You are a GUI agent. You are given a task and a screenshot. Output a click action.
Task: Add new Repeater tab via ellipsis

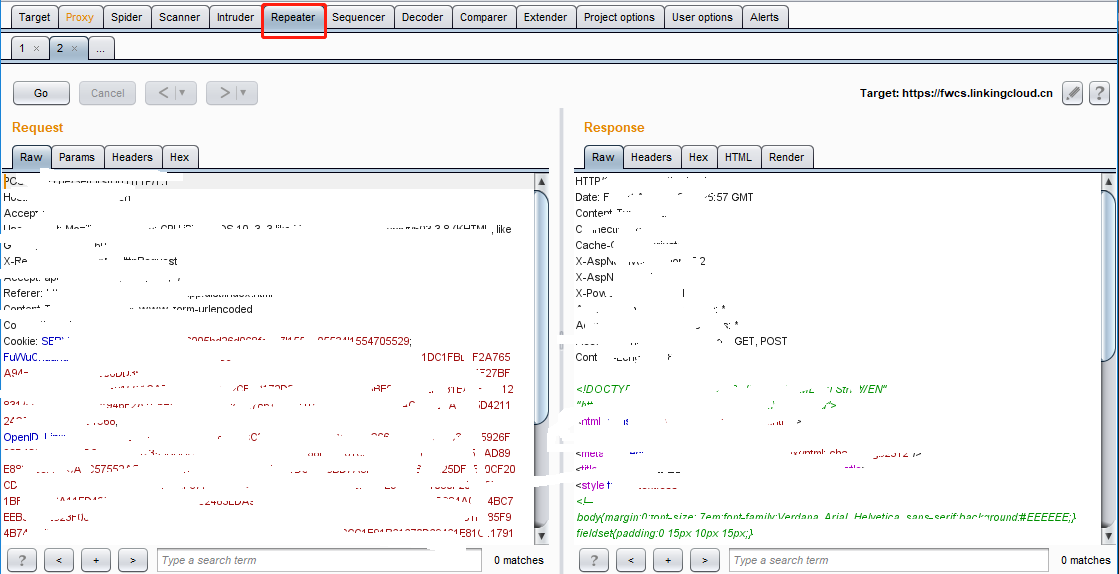[x=101, y=49]
